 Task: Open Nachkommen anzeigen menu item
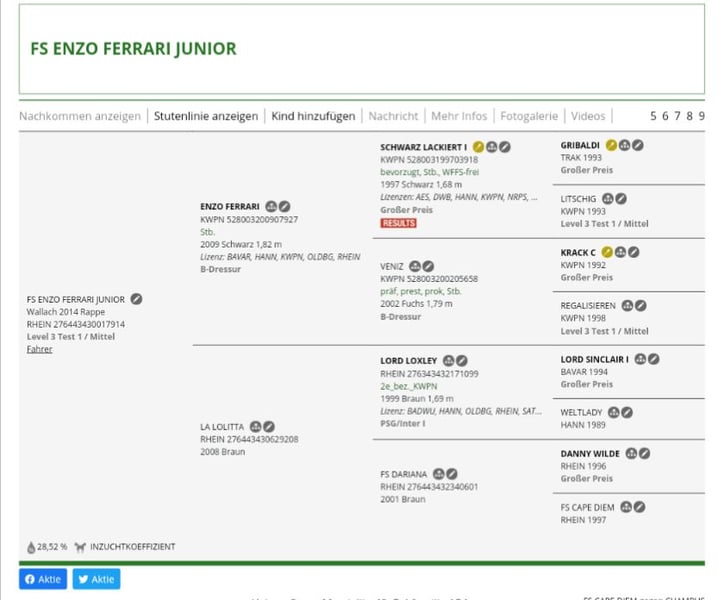click(80, 116)
